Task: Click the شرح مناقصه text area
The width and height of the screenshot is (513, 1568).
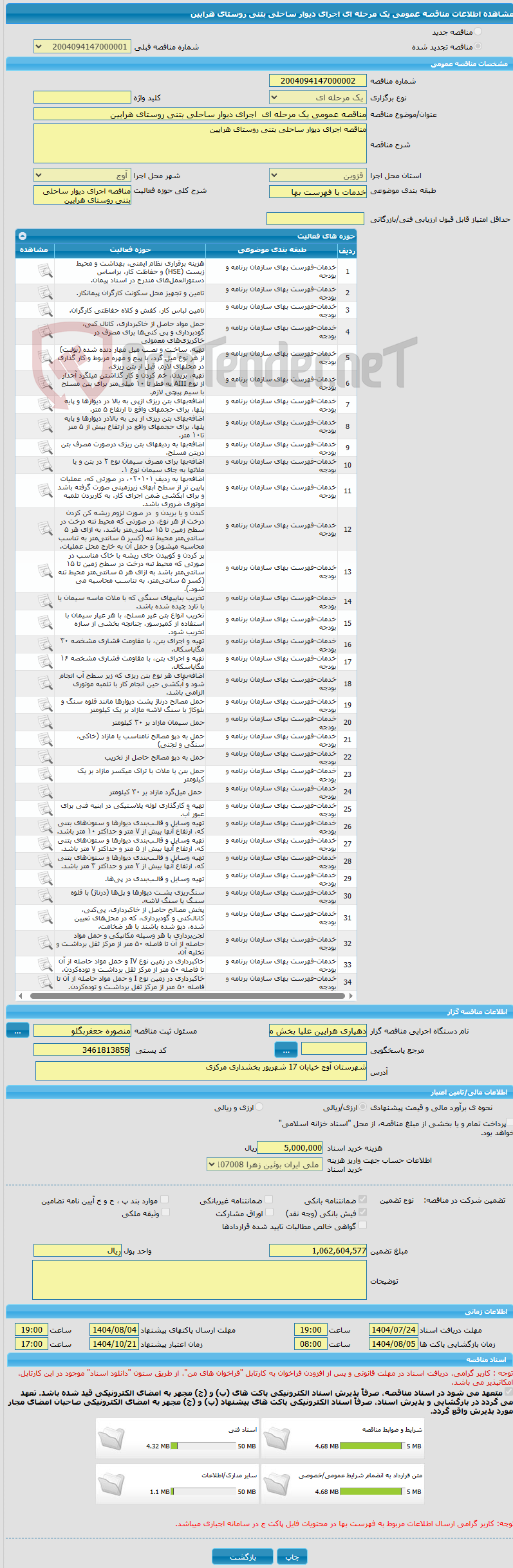Action: tap(200, 143)
